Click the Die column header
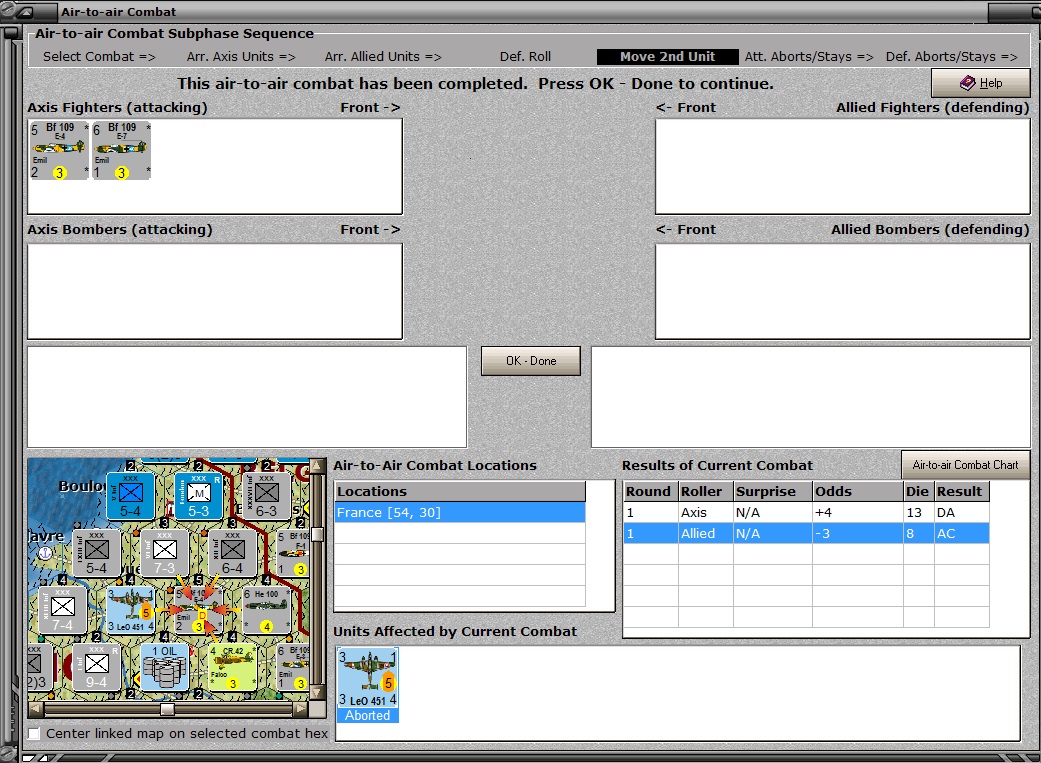This screenshot has height=763, width=1041. 919,491
